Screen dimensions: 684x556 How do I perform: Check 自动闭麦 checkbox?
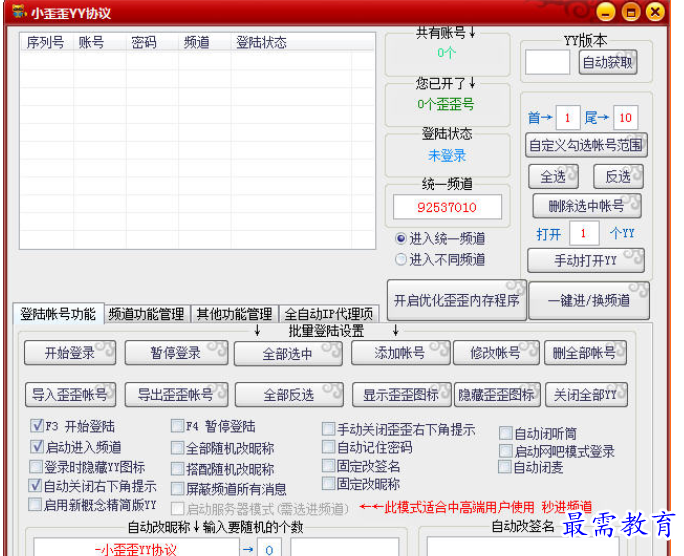(x=505, y=467)
